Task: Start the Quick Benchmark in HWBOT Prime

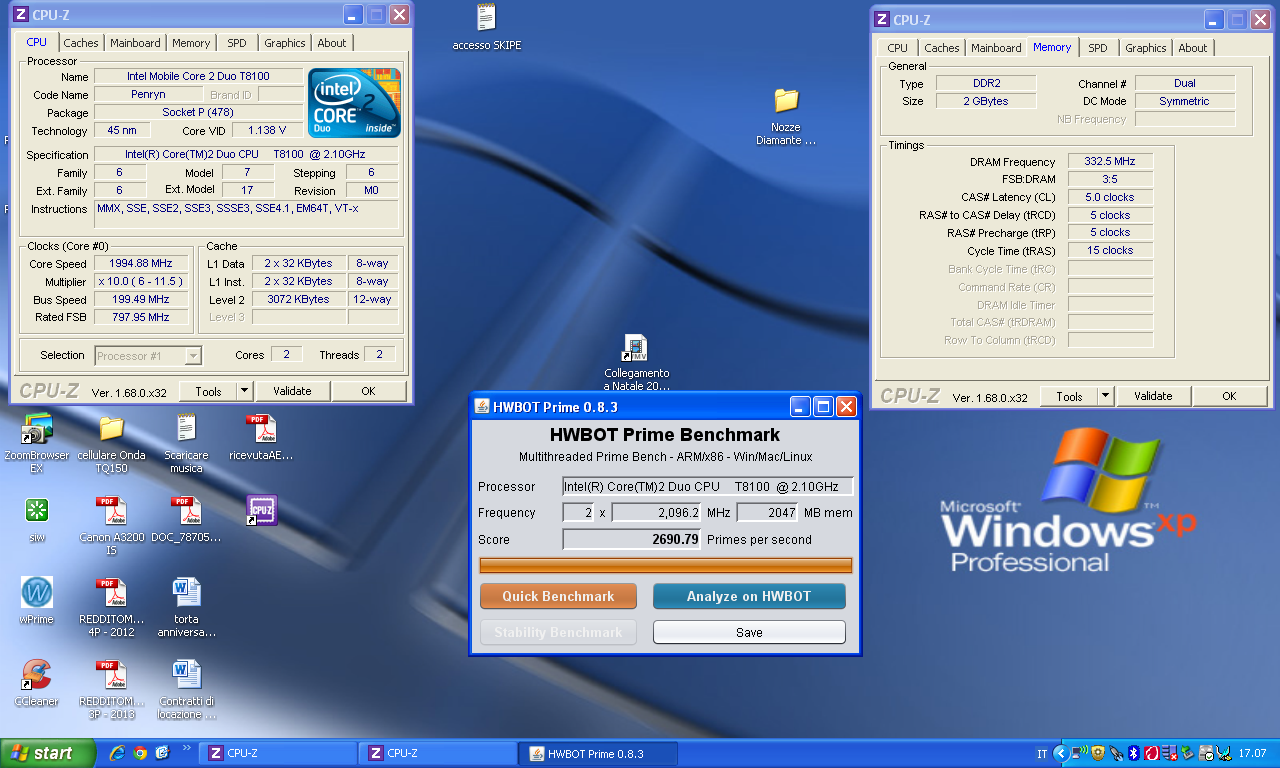Action: 558,596
